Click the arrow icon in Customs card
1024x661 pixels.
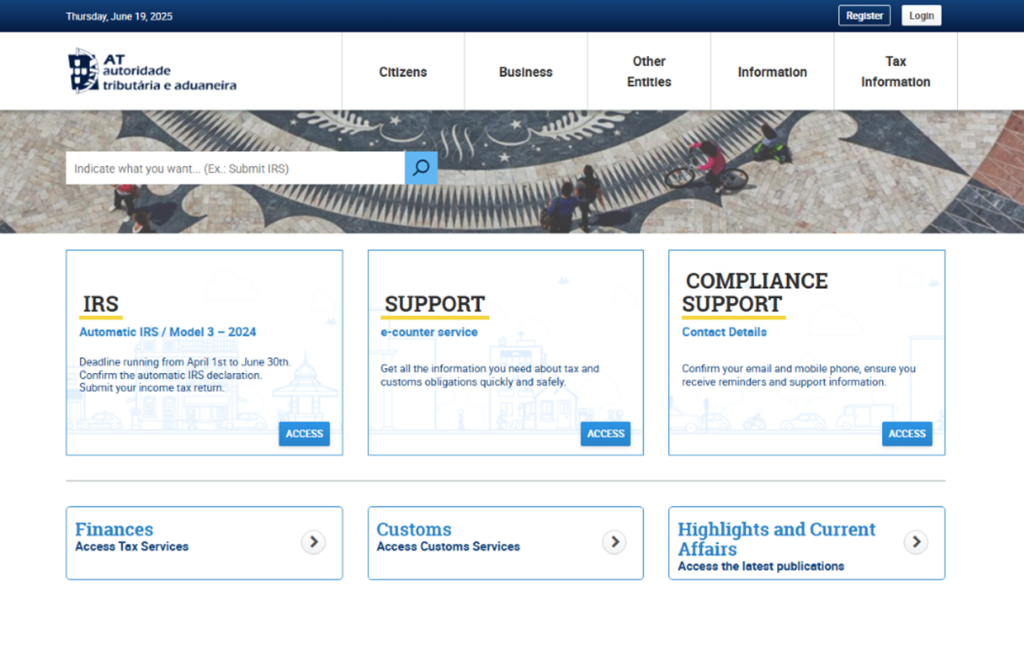tap(614, 542)
